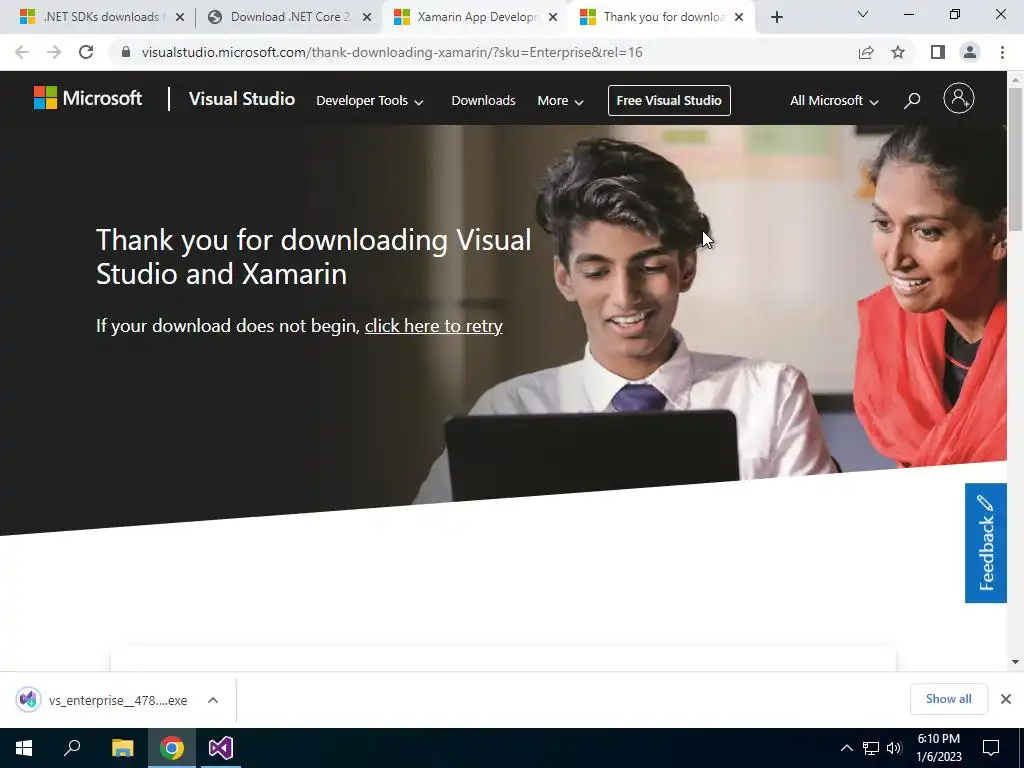This screenshot has width=1024, height=768.
Task: Click the taskbar clock showing 6:10 PM
Action: tap(938, 748)
